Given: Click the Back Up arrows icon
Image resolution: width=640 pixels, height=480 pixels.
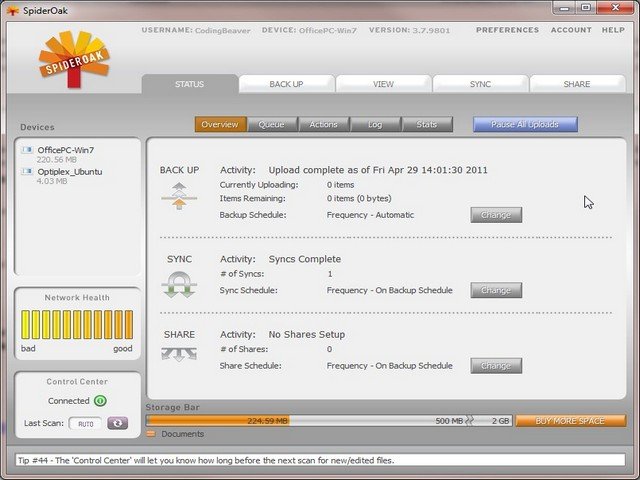Looking at the screenshot, I should (178, 196).
